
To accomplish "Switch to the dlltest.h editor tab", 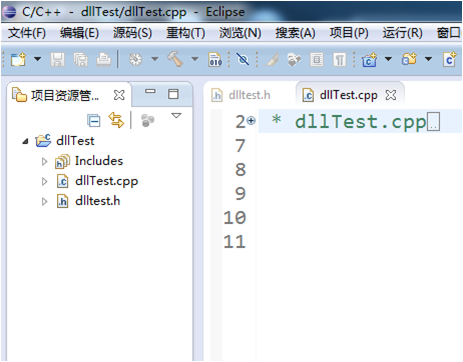I will click(x=241, y=95).
